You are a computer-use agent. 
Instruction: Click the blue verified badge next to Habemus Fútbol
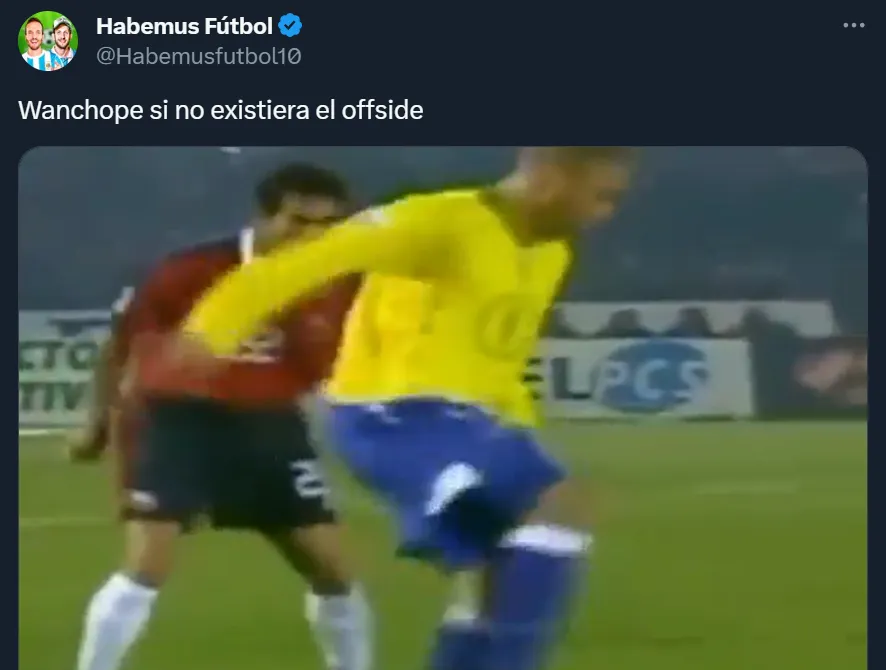tap(290, 26)
